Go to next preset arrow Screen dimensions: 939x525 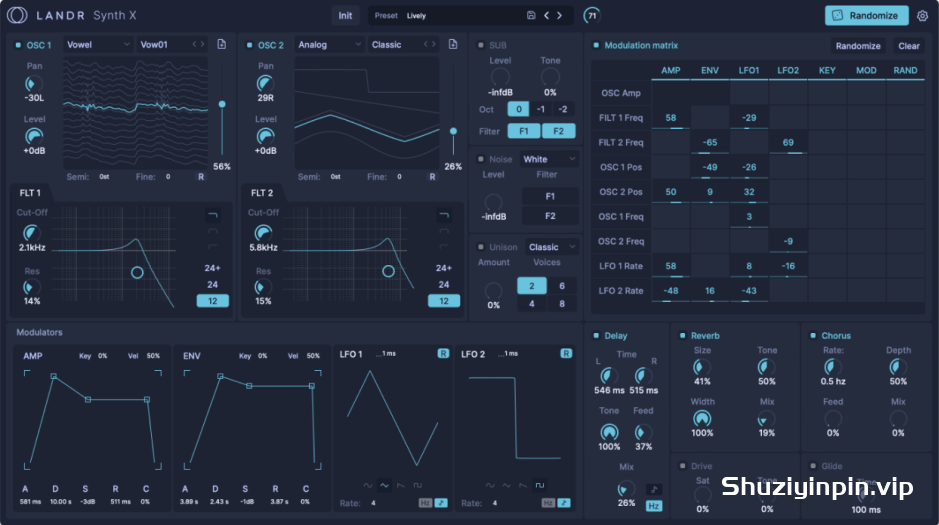[559, 16]
